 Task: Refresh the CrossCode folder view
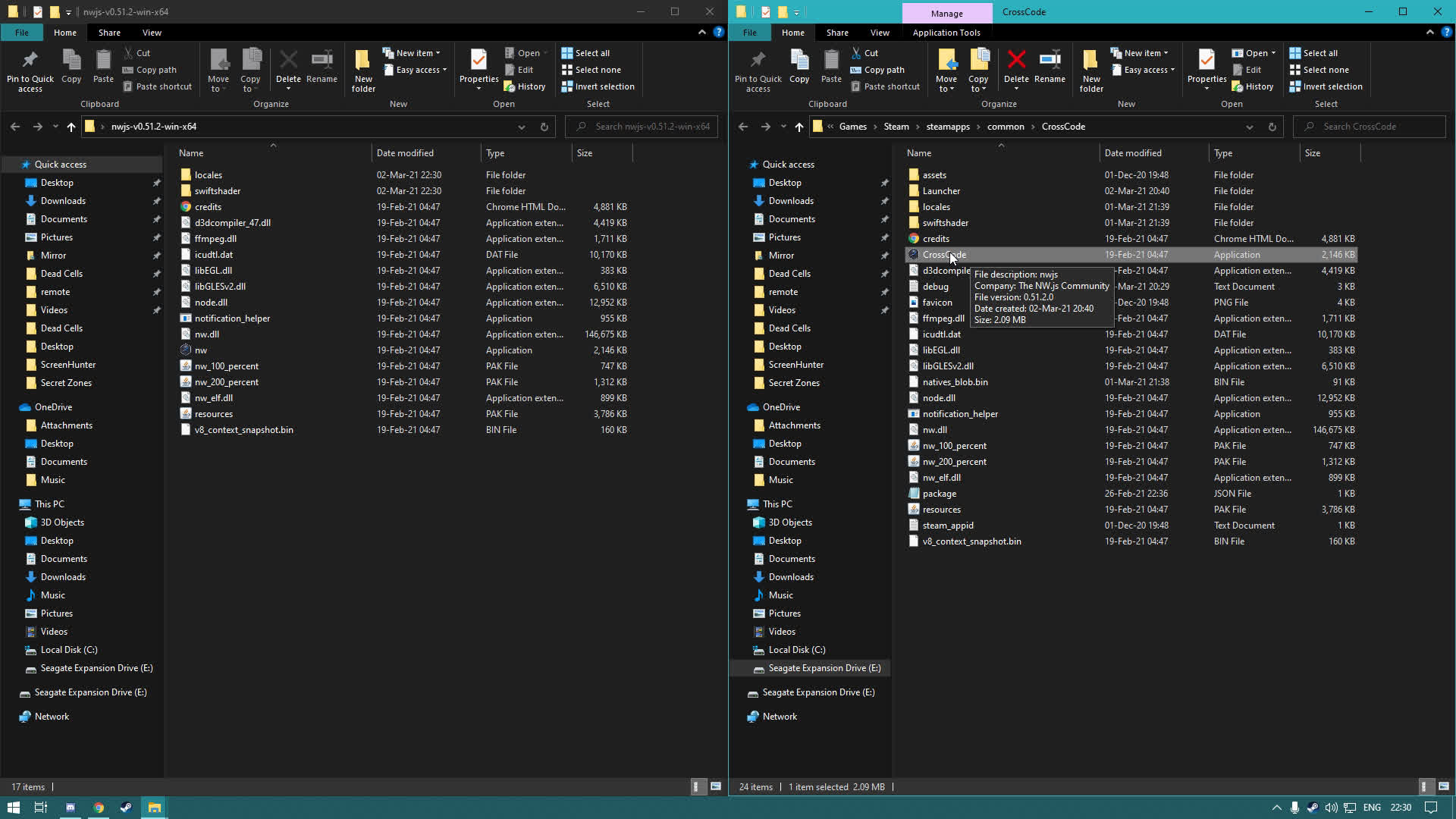(x=1272, y=127)
